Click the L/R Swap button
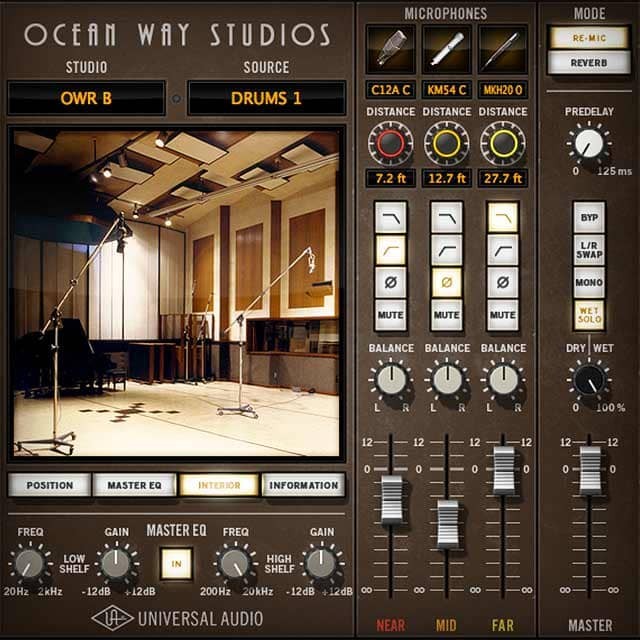The image size is (640, 640). (589, 249)
